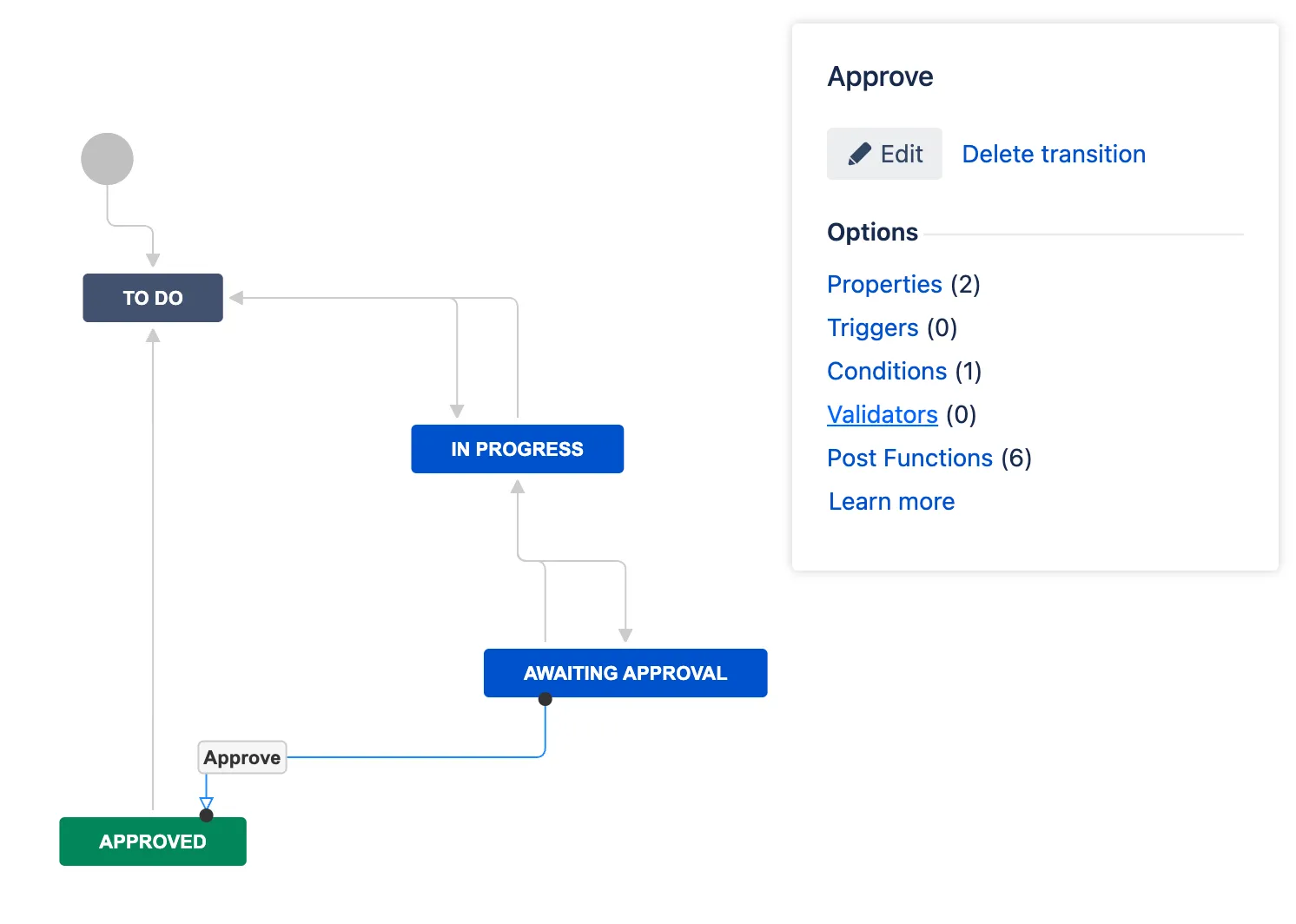
Task: Select the TO DO status node
Action: 153,298
